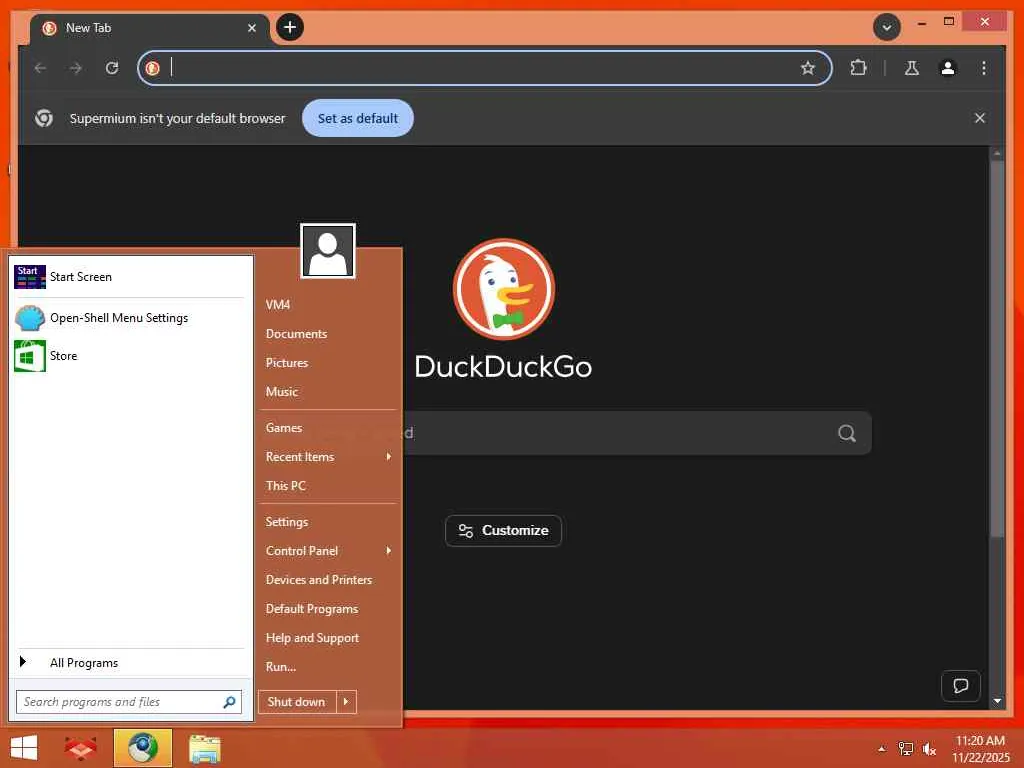This screenshot has height=768, width=1024.
Task: Open the browser profile avatar icon
Action: point(948,68)
